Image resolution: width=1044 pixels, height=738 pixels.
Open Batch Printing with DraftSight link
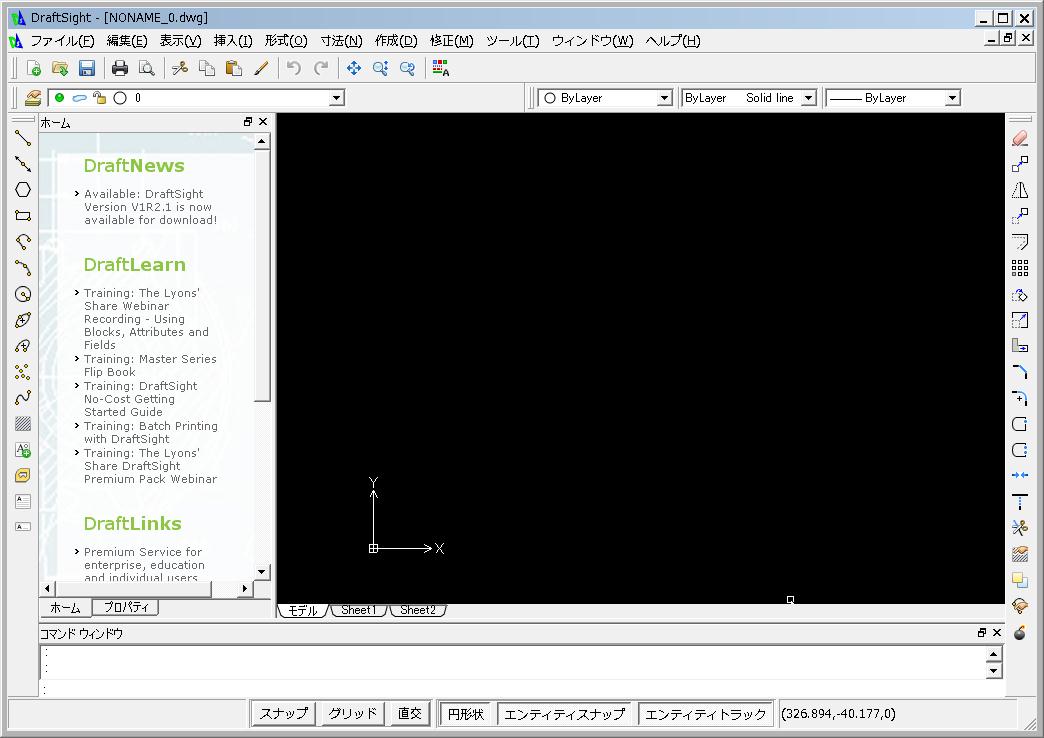(150, 432)
